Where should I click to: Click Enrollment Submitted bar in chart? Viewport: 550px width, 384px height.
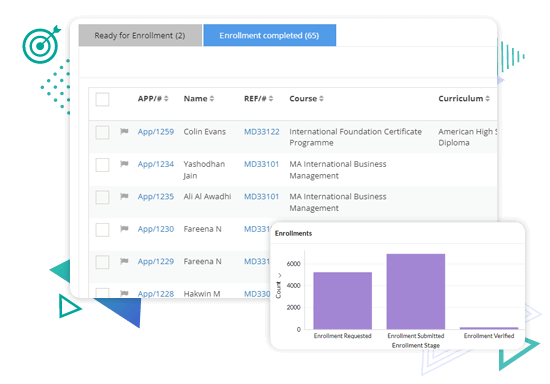pos(416,291)
